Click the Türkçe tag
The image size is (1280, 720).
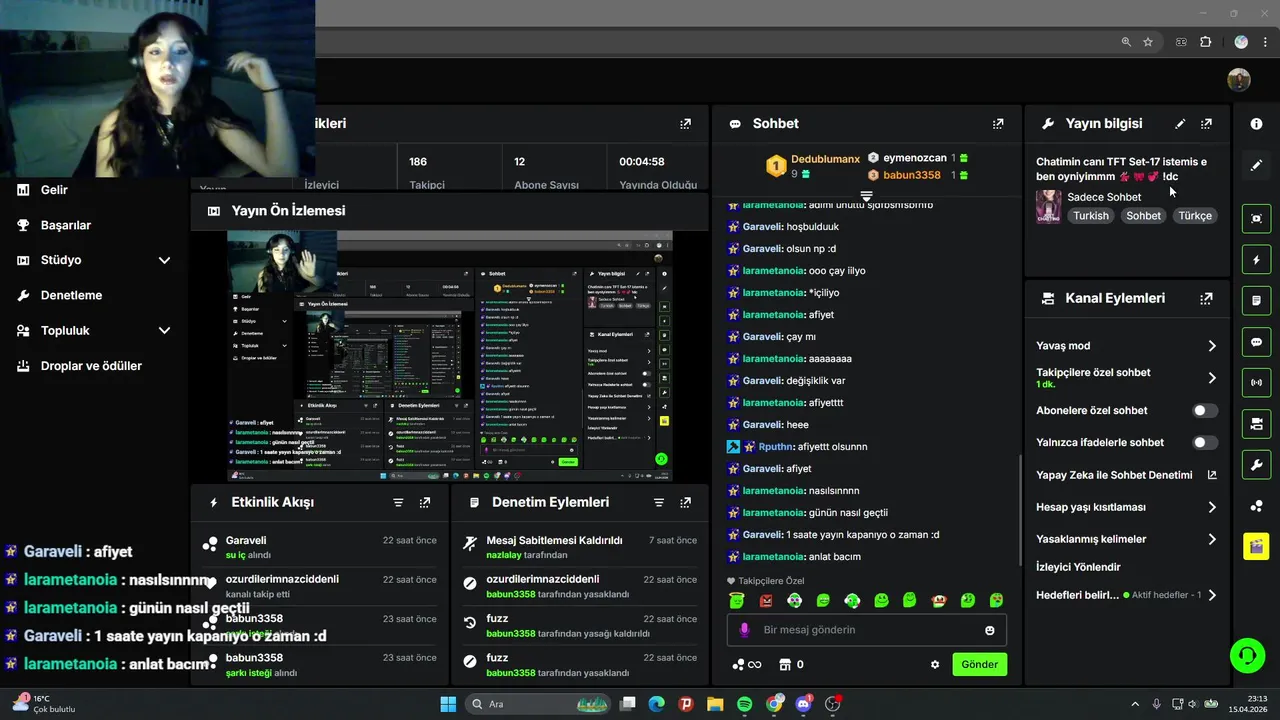[x=1195, y=216]
